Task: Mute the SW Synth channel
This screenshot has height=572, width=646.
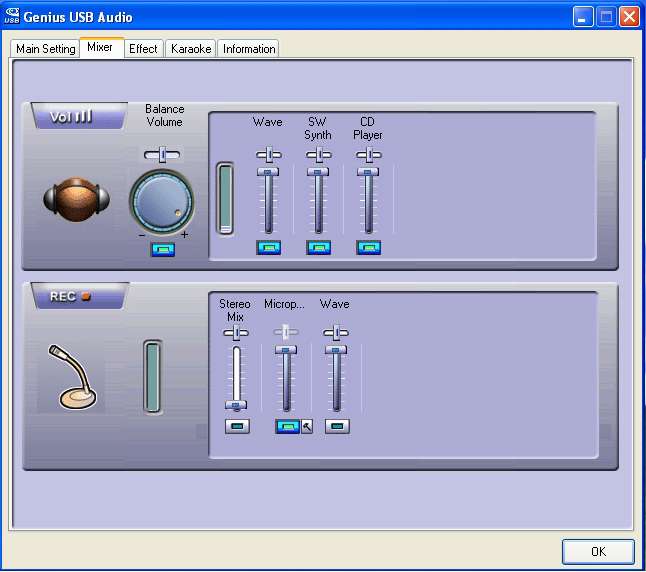Action: click(x=318, y=248)
